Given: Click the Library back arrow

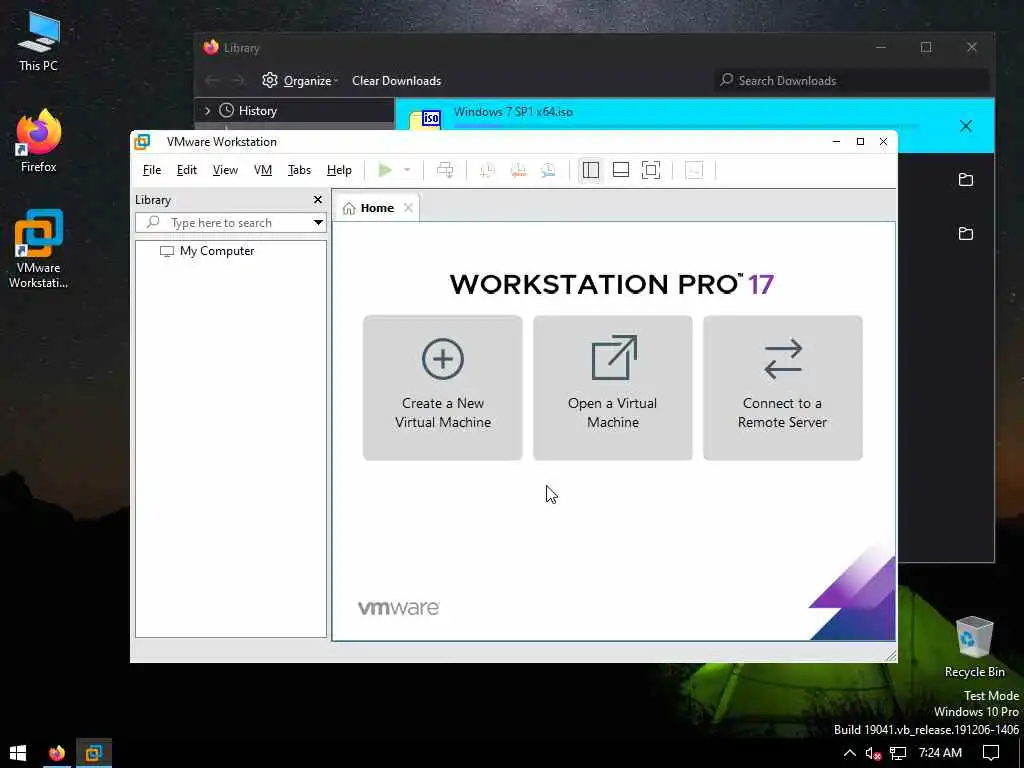Looking at the screenshot, I should (212, 80).
